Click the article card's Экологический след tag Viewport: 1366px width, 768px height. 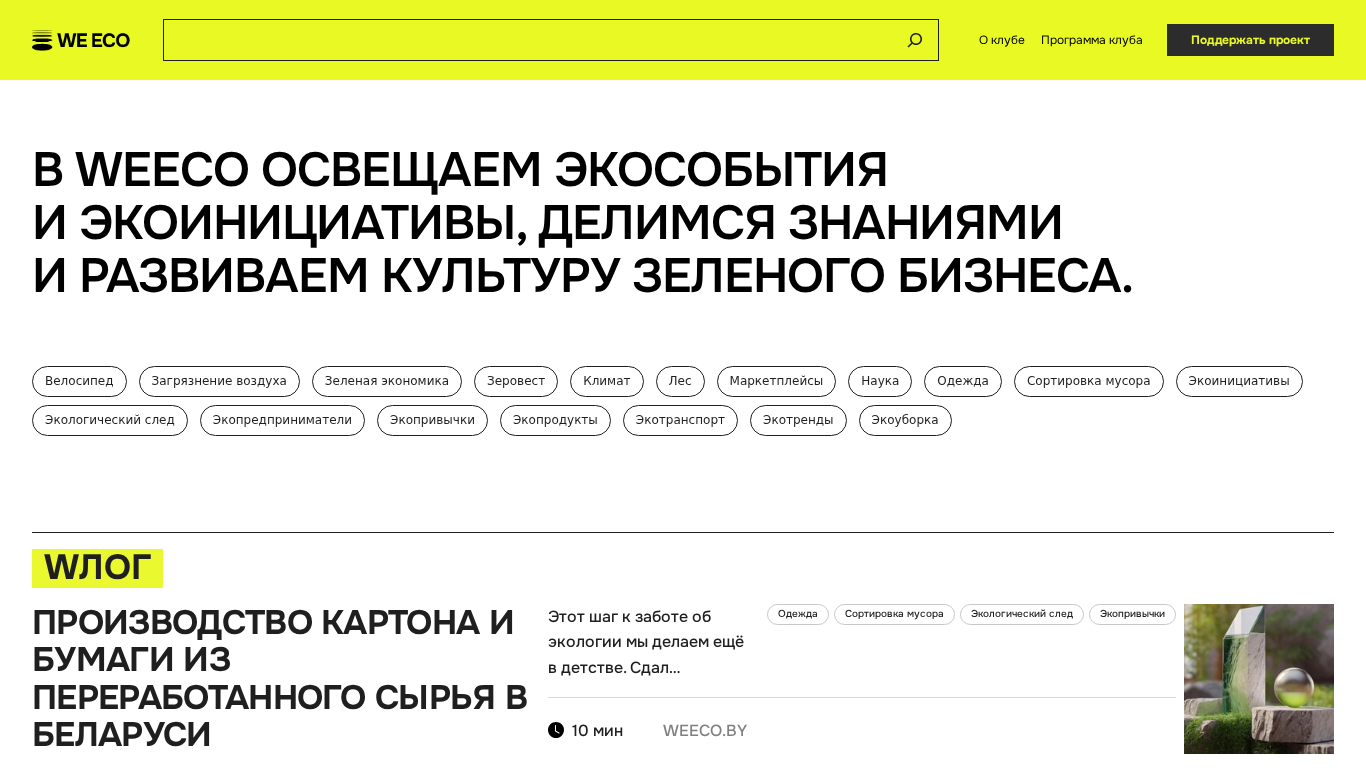tap(1022, 614)
